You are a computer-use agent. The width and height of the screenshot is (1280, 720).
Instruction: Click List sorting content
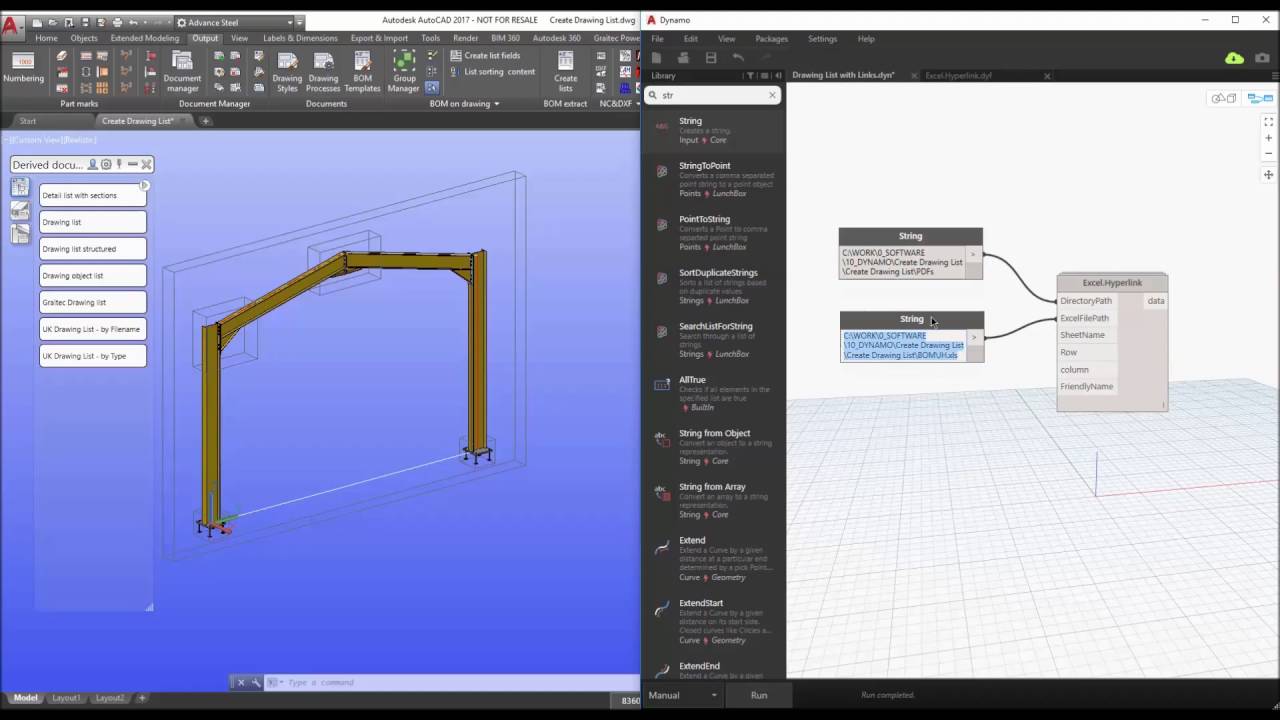coord(493,72)
